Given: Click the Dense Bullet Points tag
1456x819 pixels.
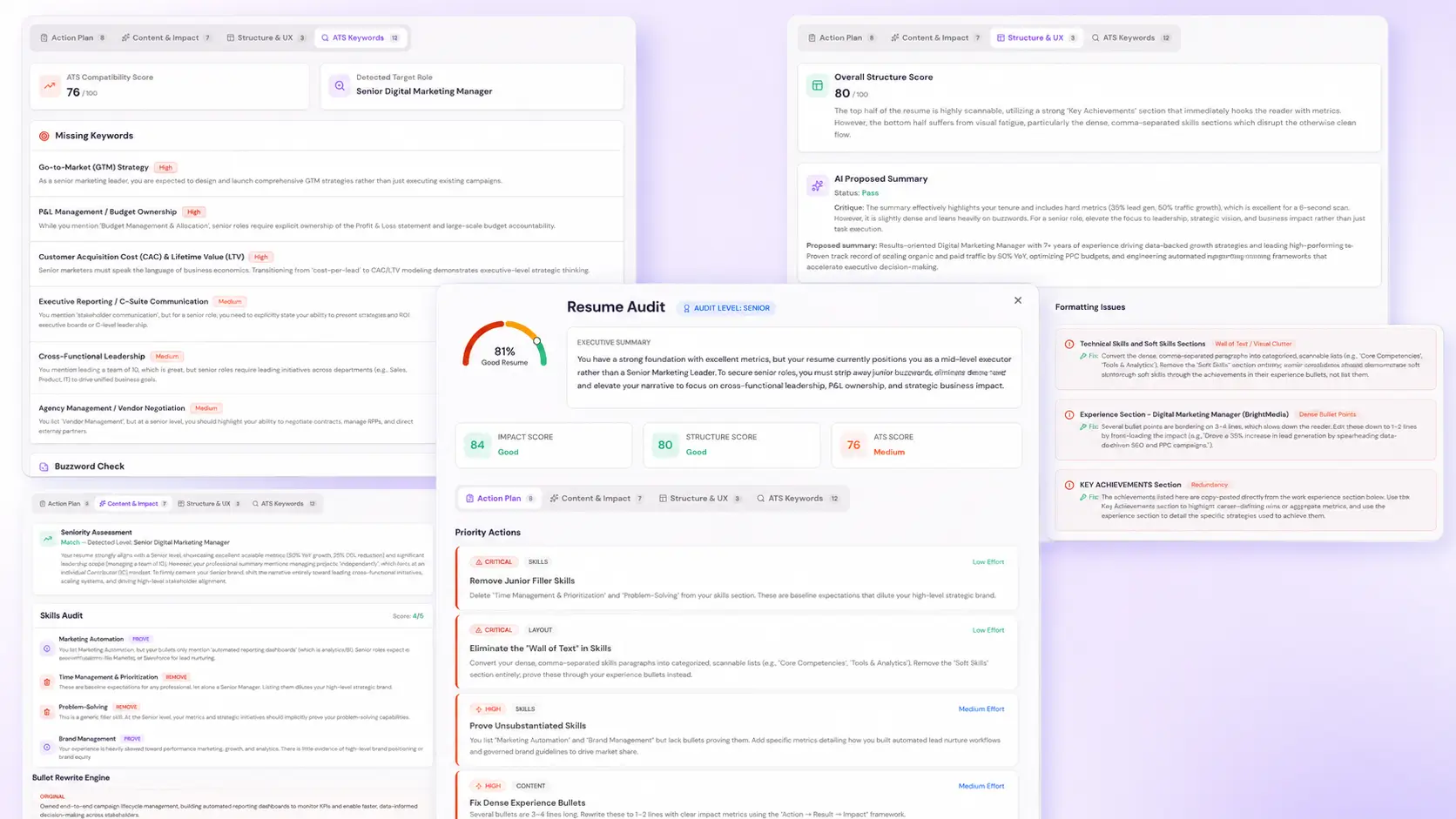Looking at the screenshot, I should coord(1327,414).
